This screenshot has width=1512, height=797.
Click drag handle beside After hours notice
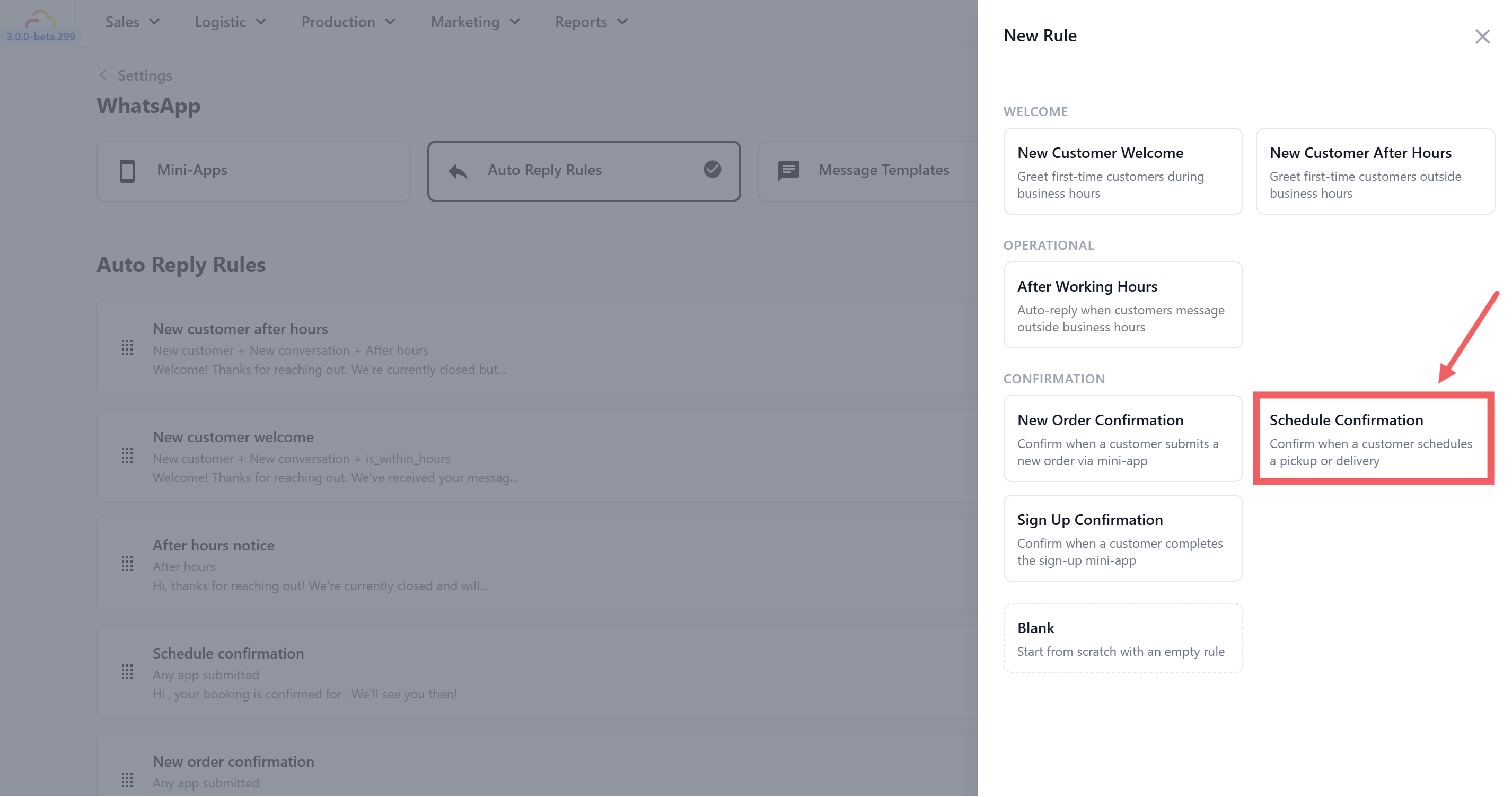pos(127,564)
